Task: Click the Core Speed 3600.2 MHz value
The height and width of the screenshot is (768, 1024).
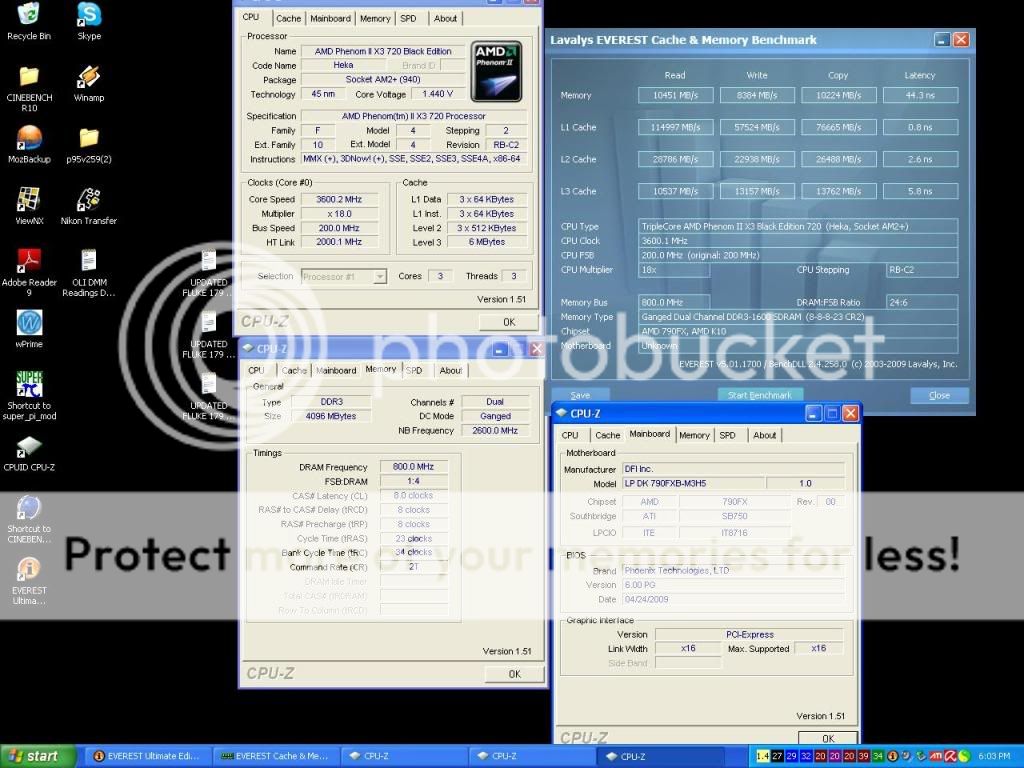Action: (339, 199)
